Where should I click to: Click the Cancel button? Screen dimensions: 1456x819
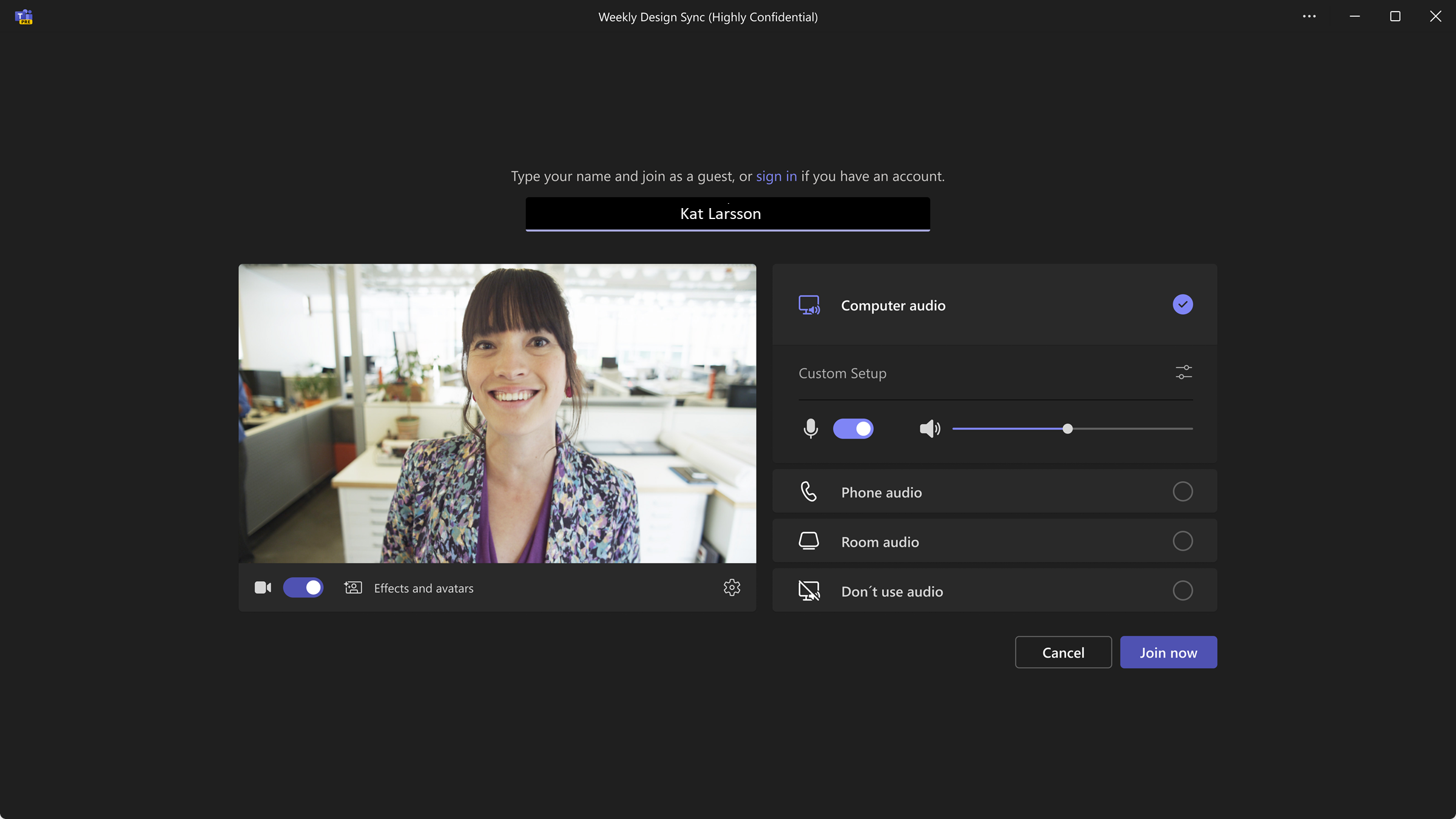pos(1063,652)
